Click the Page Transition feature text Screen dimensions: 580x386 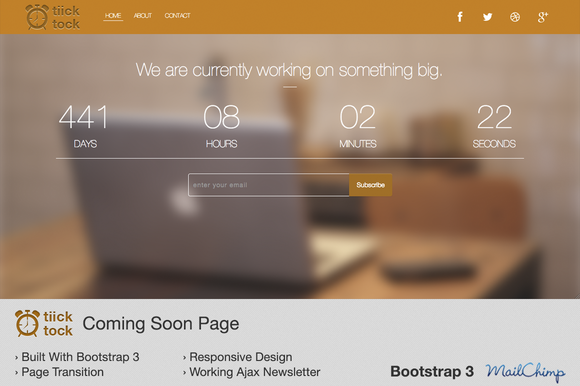point(63,372)
